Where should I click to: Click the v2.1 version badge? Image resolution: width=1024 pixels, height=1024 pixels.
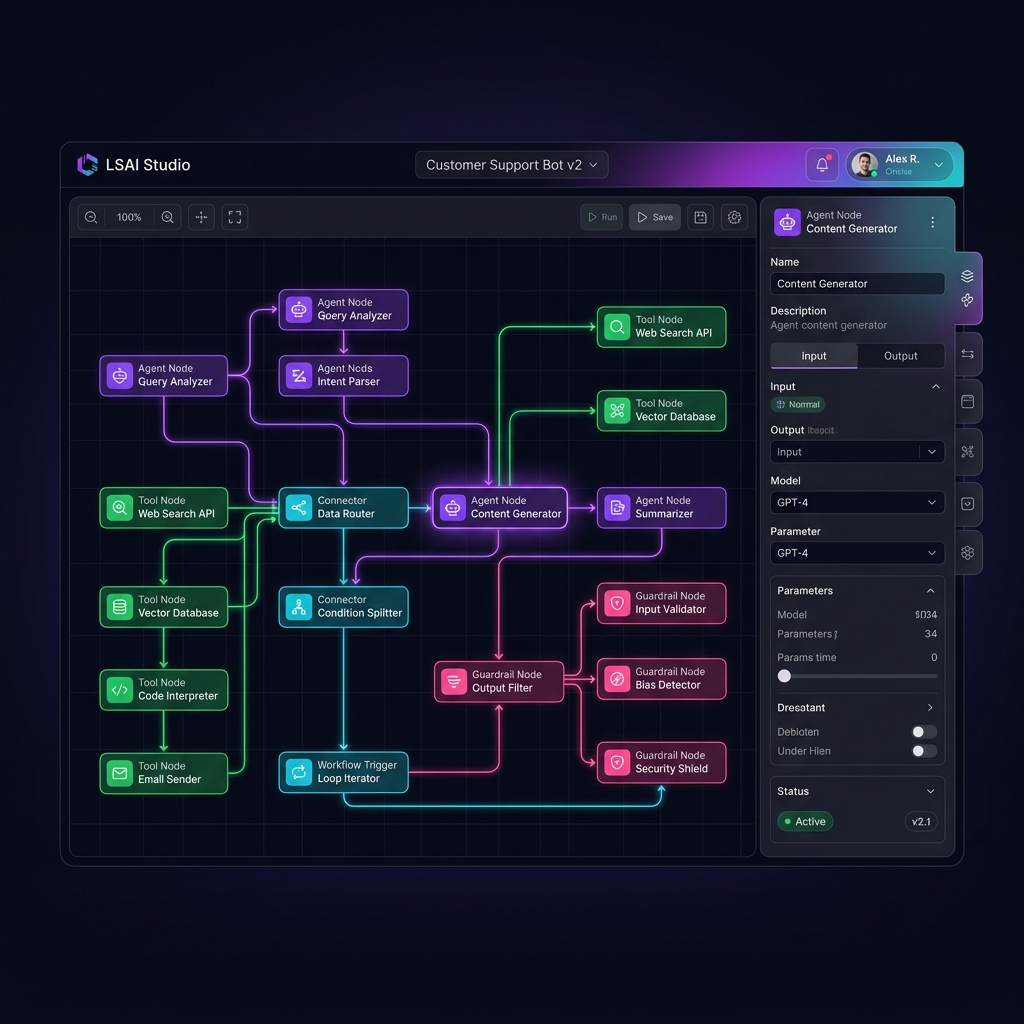click(921, 822)
